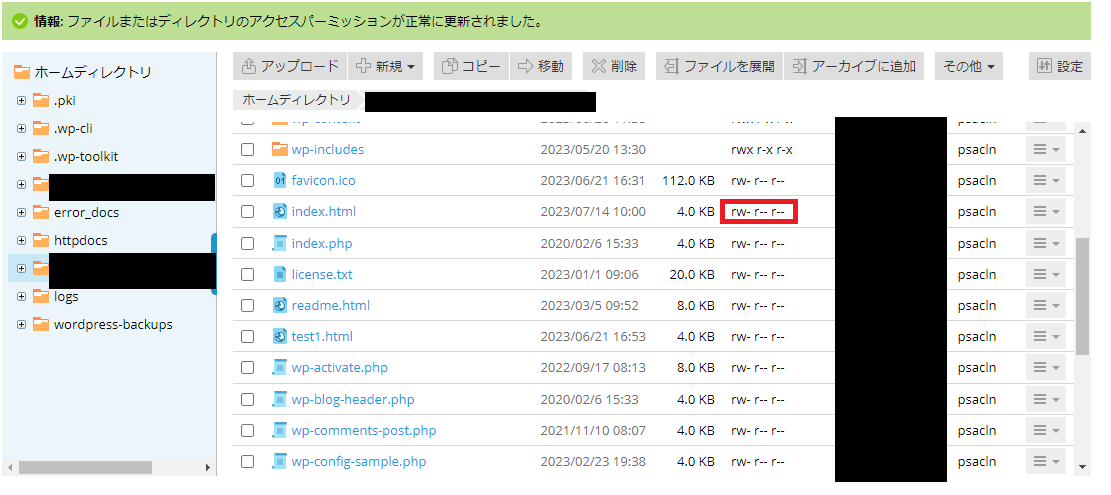Open the その他 (more) dropdown
Screen dimensions: 1111x495
coord(969,66)
